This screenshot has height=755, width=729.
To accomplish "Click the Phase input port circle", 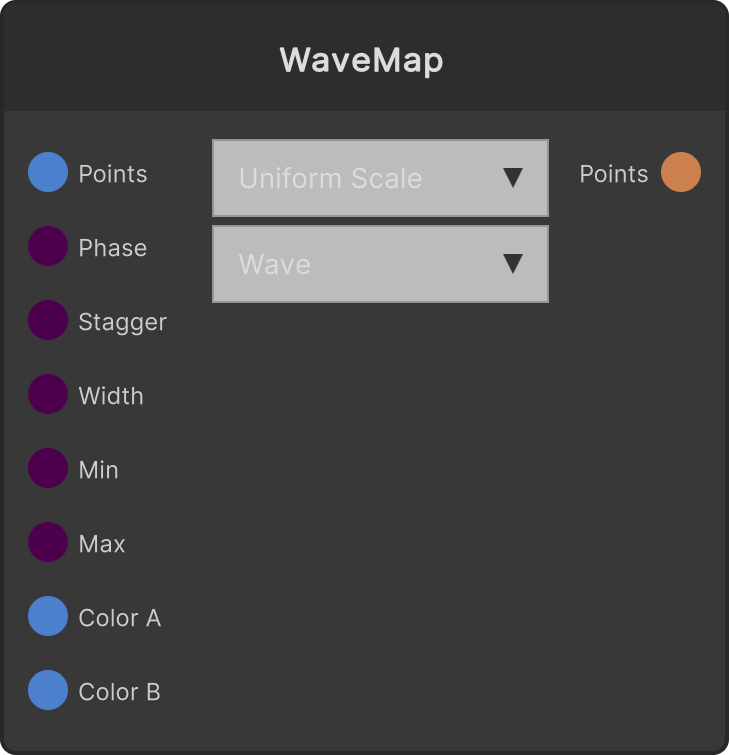I will [48, 246].
